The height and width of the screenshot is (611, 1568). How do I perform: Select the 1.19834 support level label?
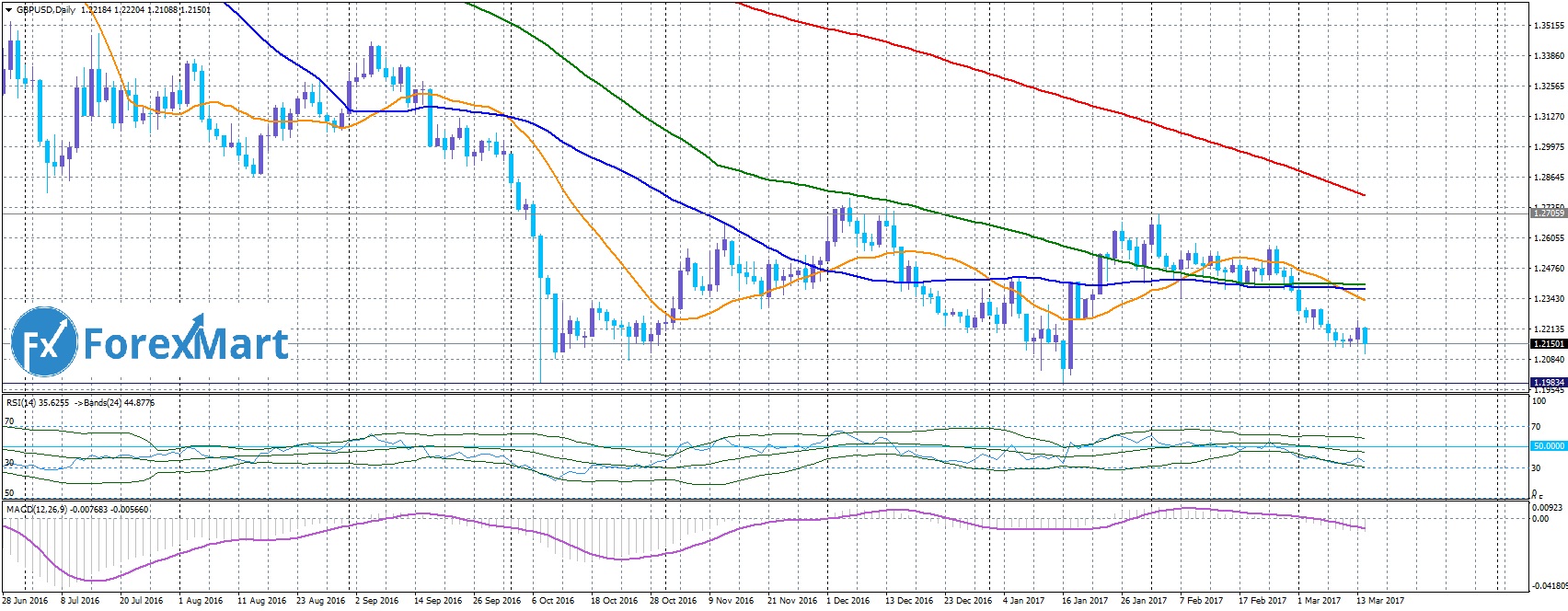[x=1548, y=382]
